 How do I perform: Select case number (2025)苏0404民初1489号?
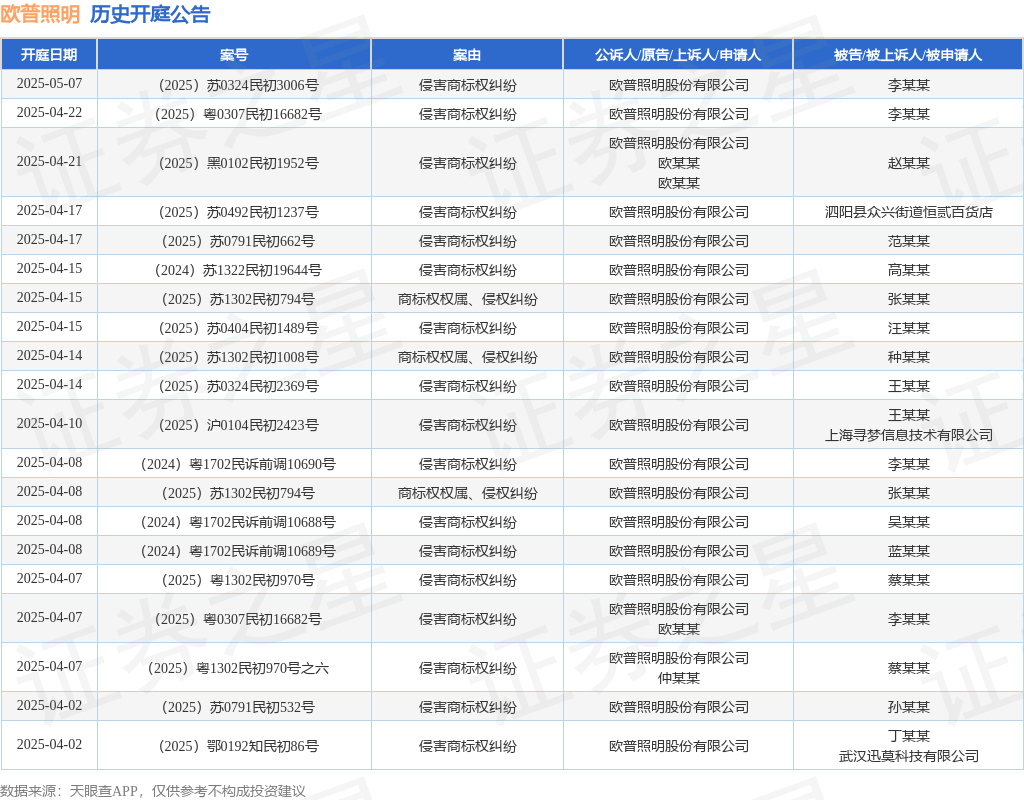tap(238, 328)
